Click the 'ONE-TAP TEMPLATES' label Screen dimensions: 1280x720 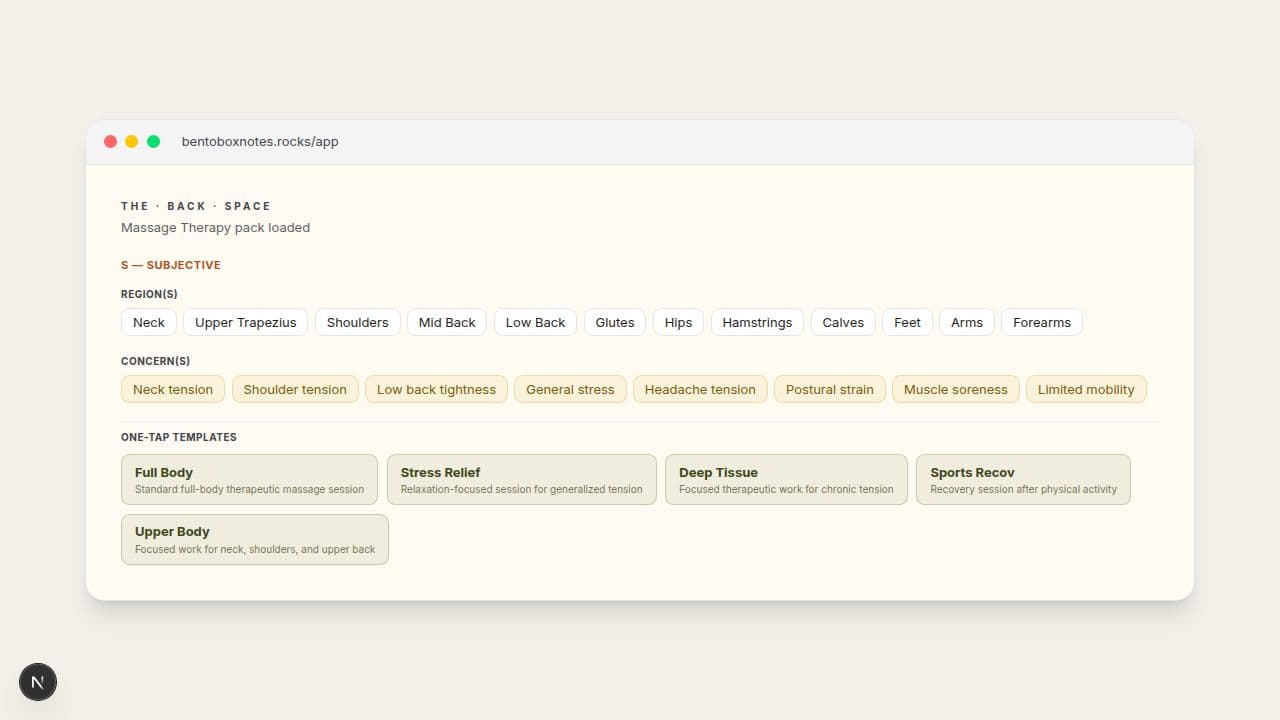(179, 437)
